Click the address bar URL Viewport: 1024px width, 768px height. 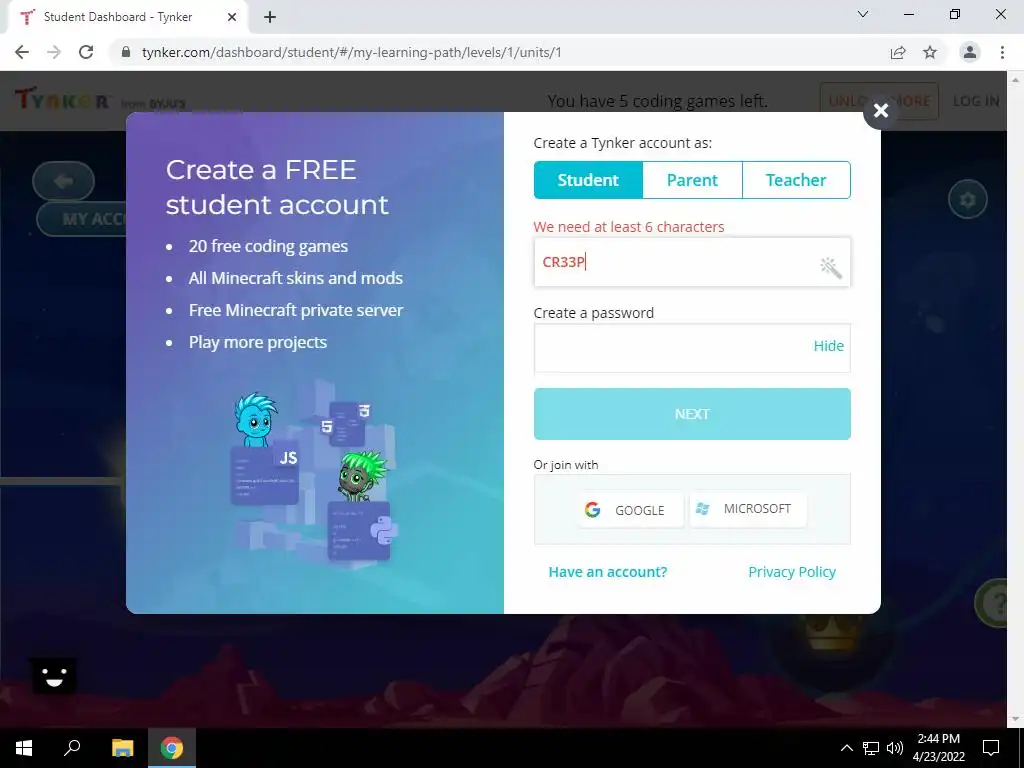351,52
